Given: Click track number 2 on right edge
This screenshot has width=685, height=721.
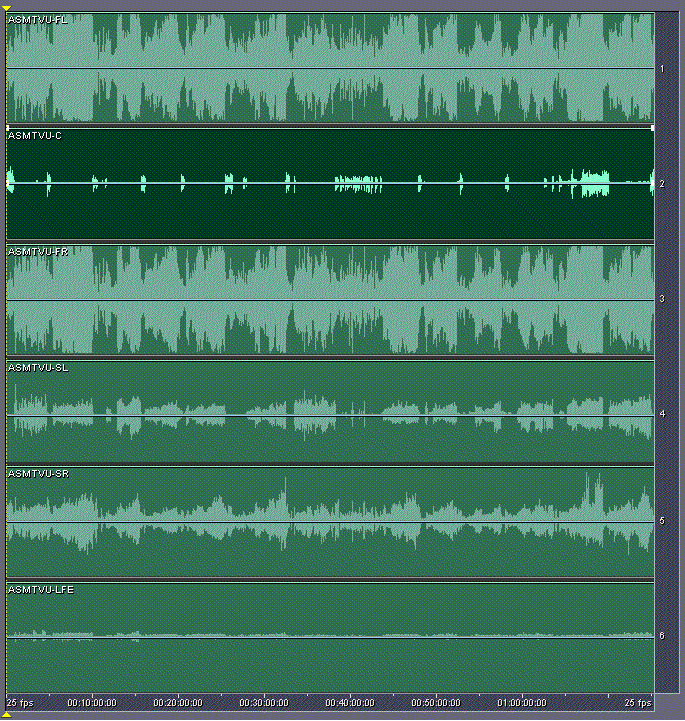Looking at the screenshot, I should pyautogui.click(x=662, y=184).
